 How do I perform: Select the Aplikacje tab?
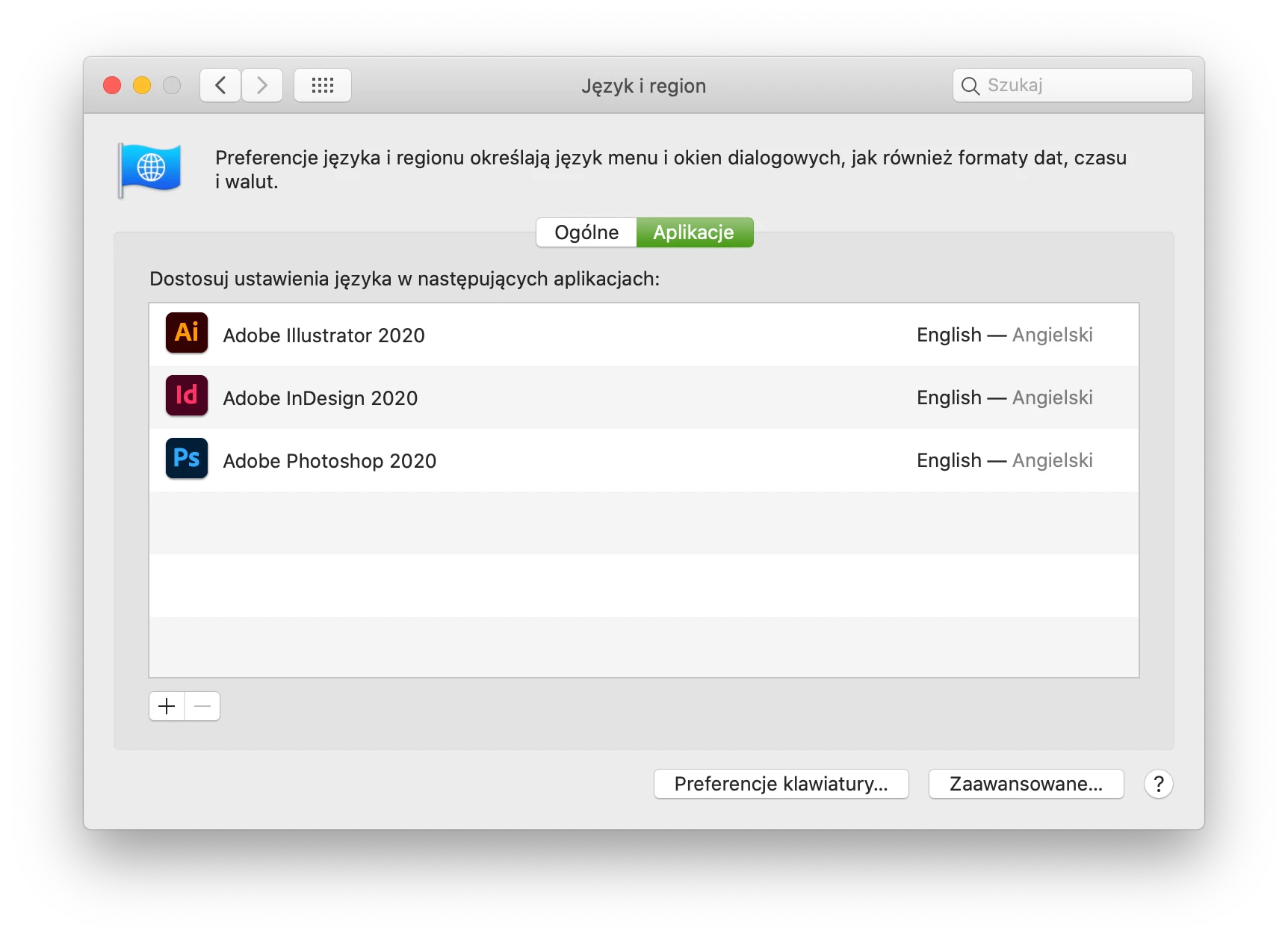point(694,232)
